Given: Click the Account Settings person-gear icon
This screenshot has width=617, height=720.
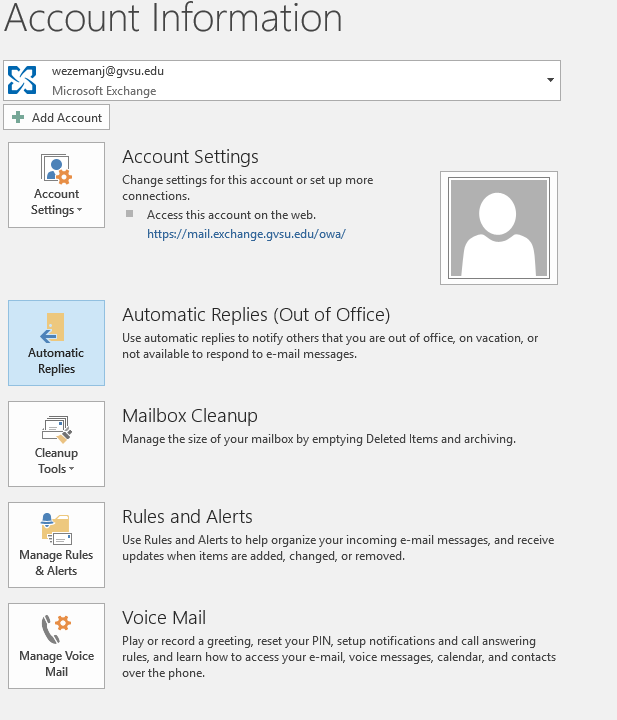Looking at the screenshot, I should (x=56, y=167).
